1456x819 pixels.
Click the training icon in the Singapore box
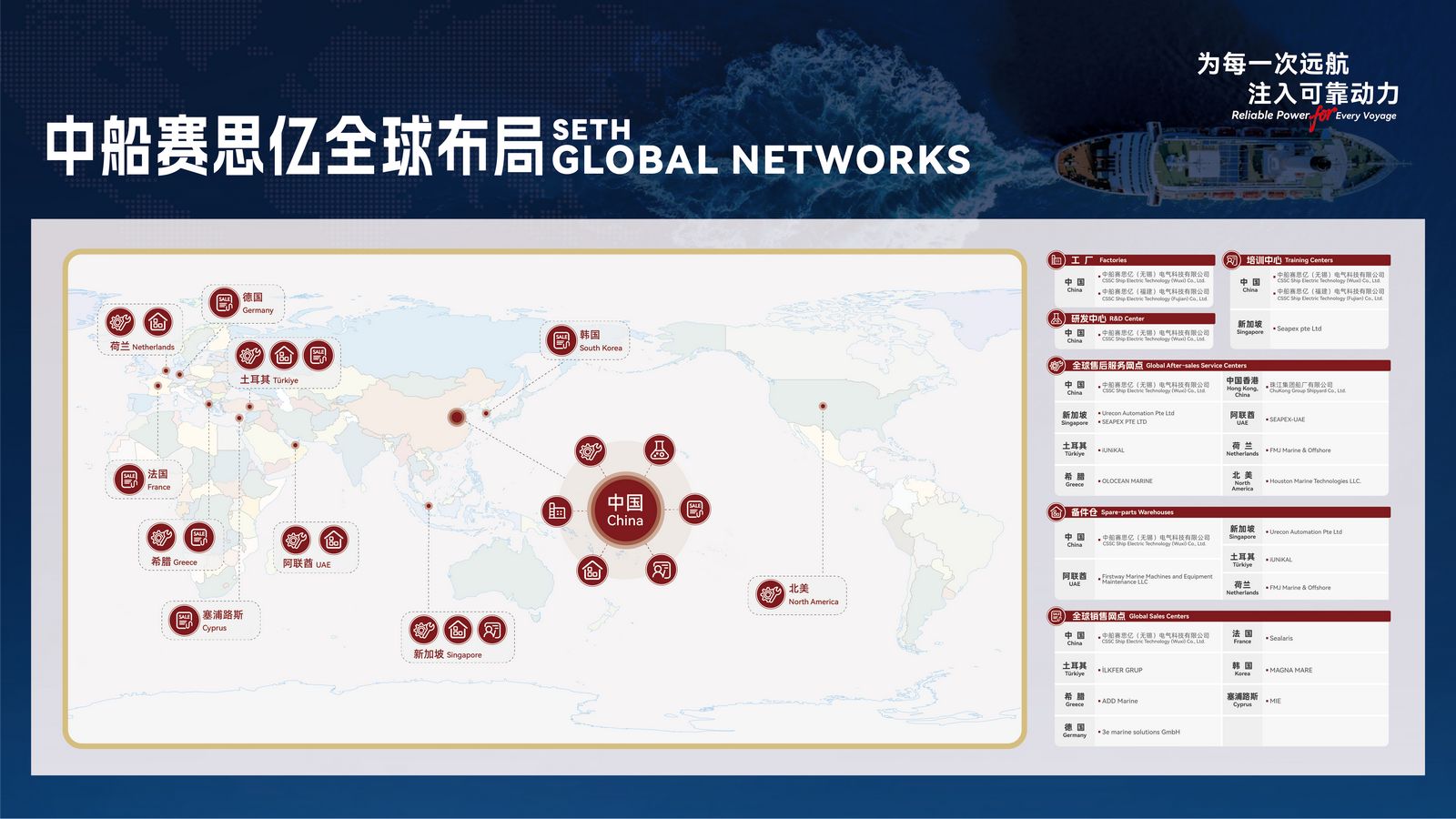(x=492, y=629)
